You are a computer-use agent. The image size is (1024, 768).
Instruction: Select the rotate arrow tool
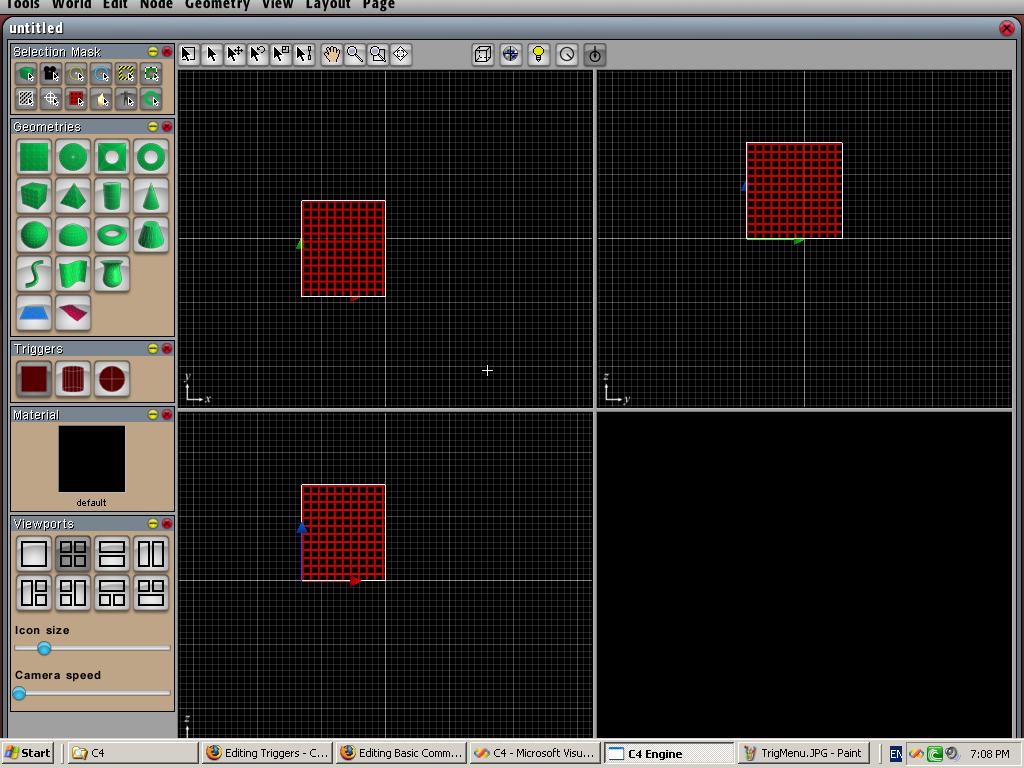257,54
